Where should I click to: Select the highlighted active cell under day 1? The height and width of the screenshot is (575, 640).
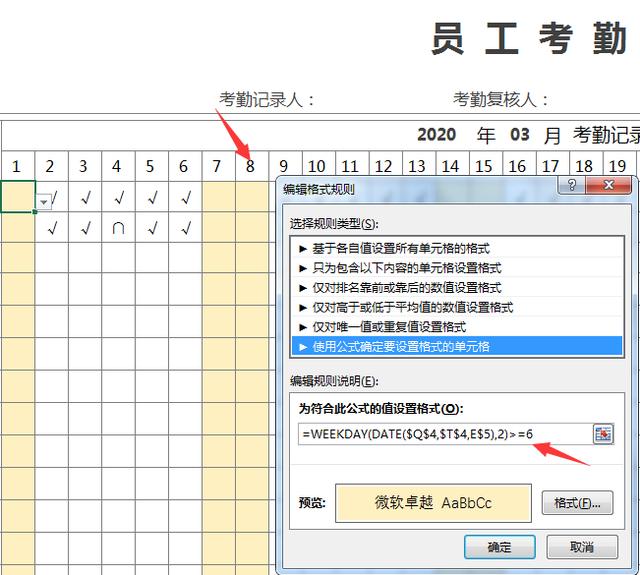[18, 197]
